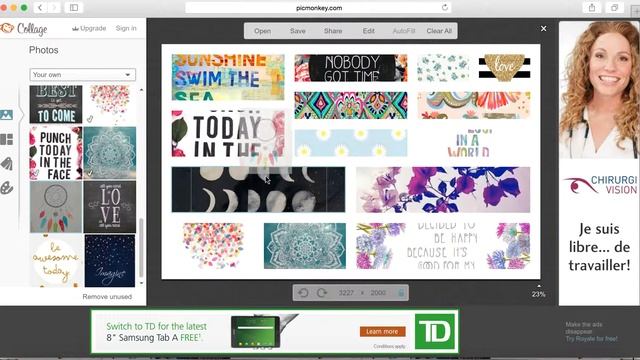Click AutoFill in the collage toolbar

(404, 31)
